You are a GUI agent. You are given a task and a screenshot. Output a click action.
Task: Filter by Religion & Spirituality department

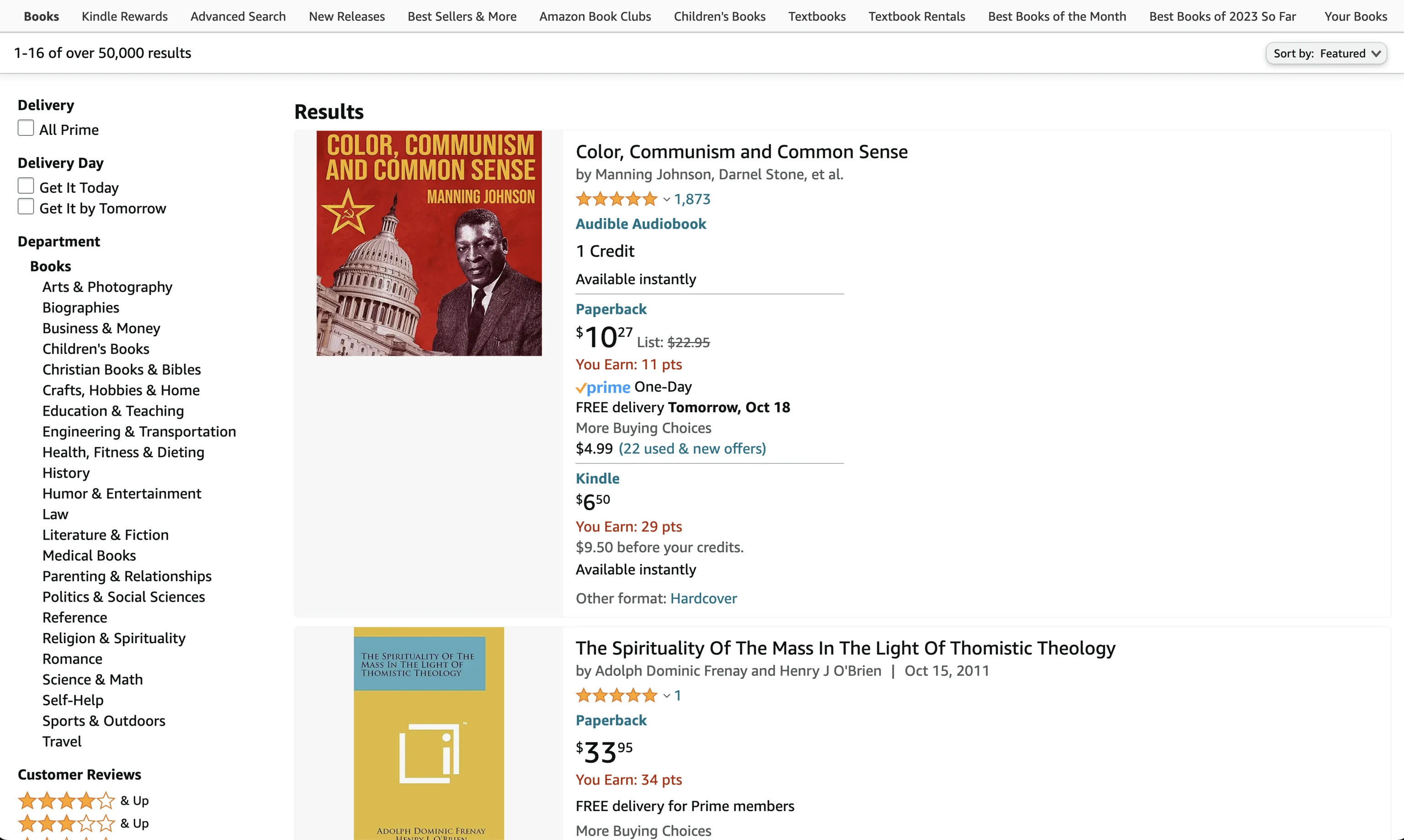click(x=114, y=638)
